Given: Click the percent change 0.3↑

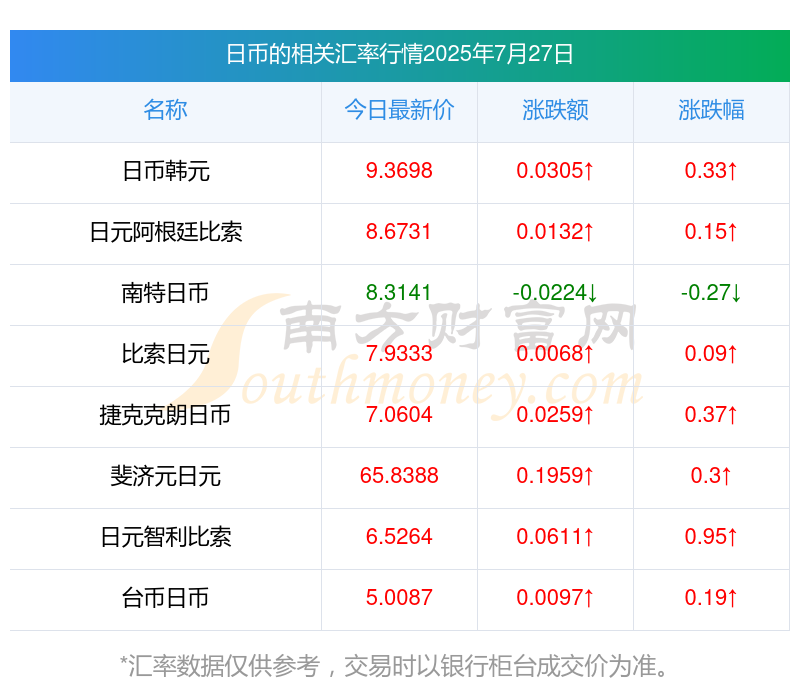Looking at the screenshot, I should coord(711,476).
